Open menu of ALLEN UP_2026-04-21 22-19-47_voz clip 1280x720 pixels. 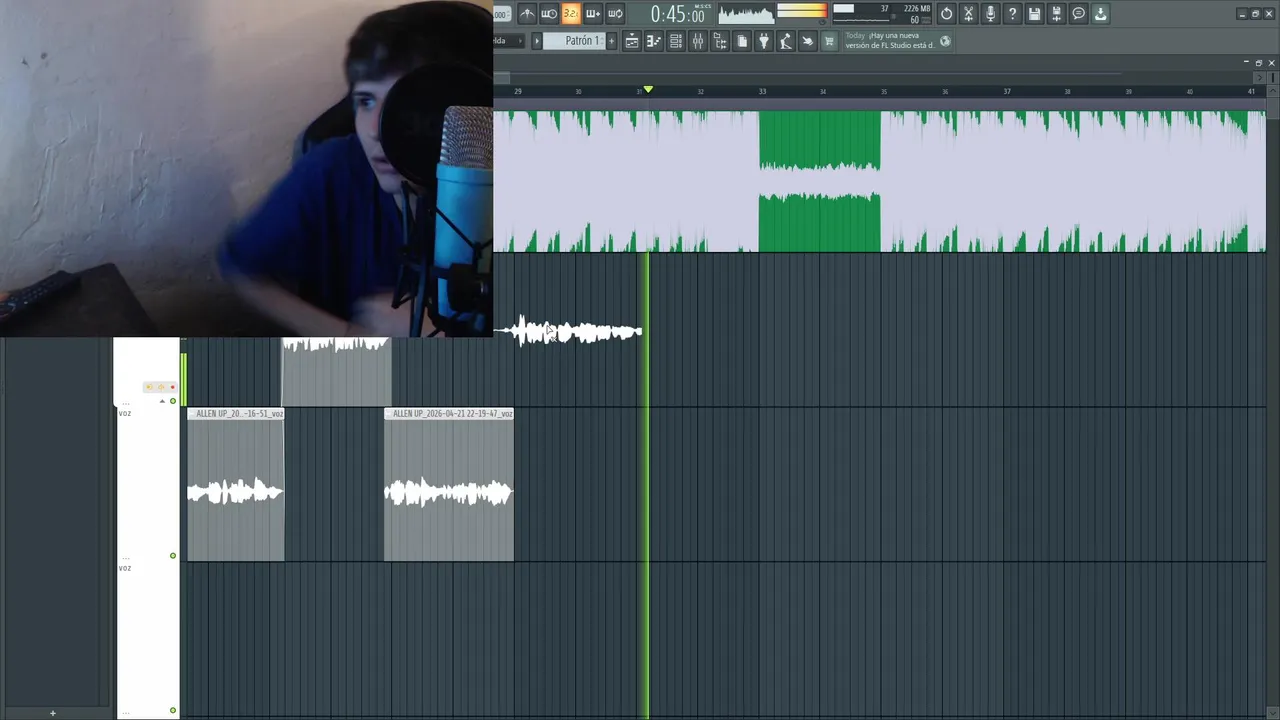pos(389,413)
